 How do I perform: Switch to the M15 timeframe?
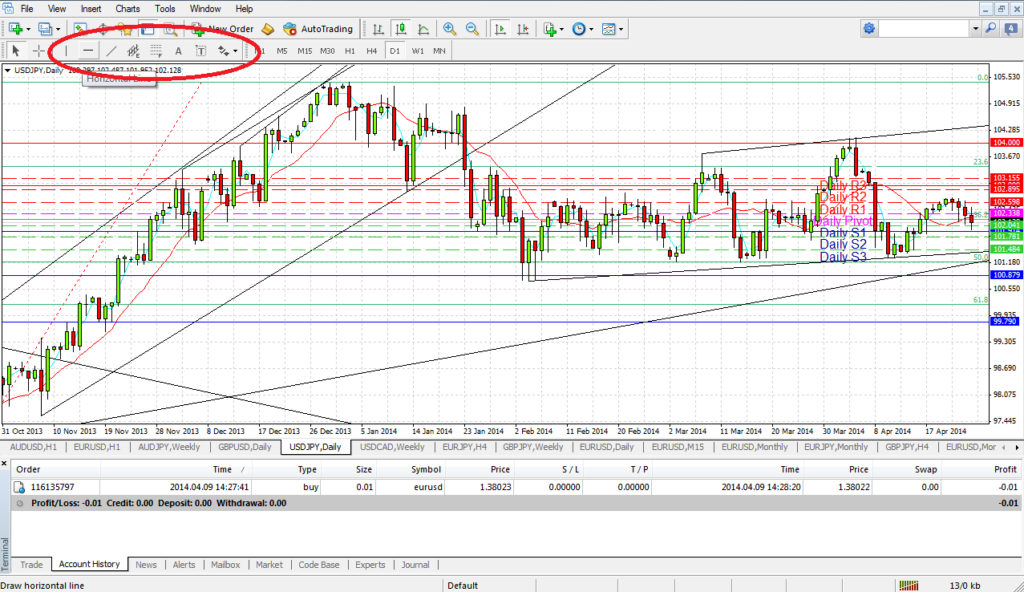304,50
